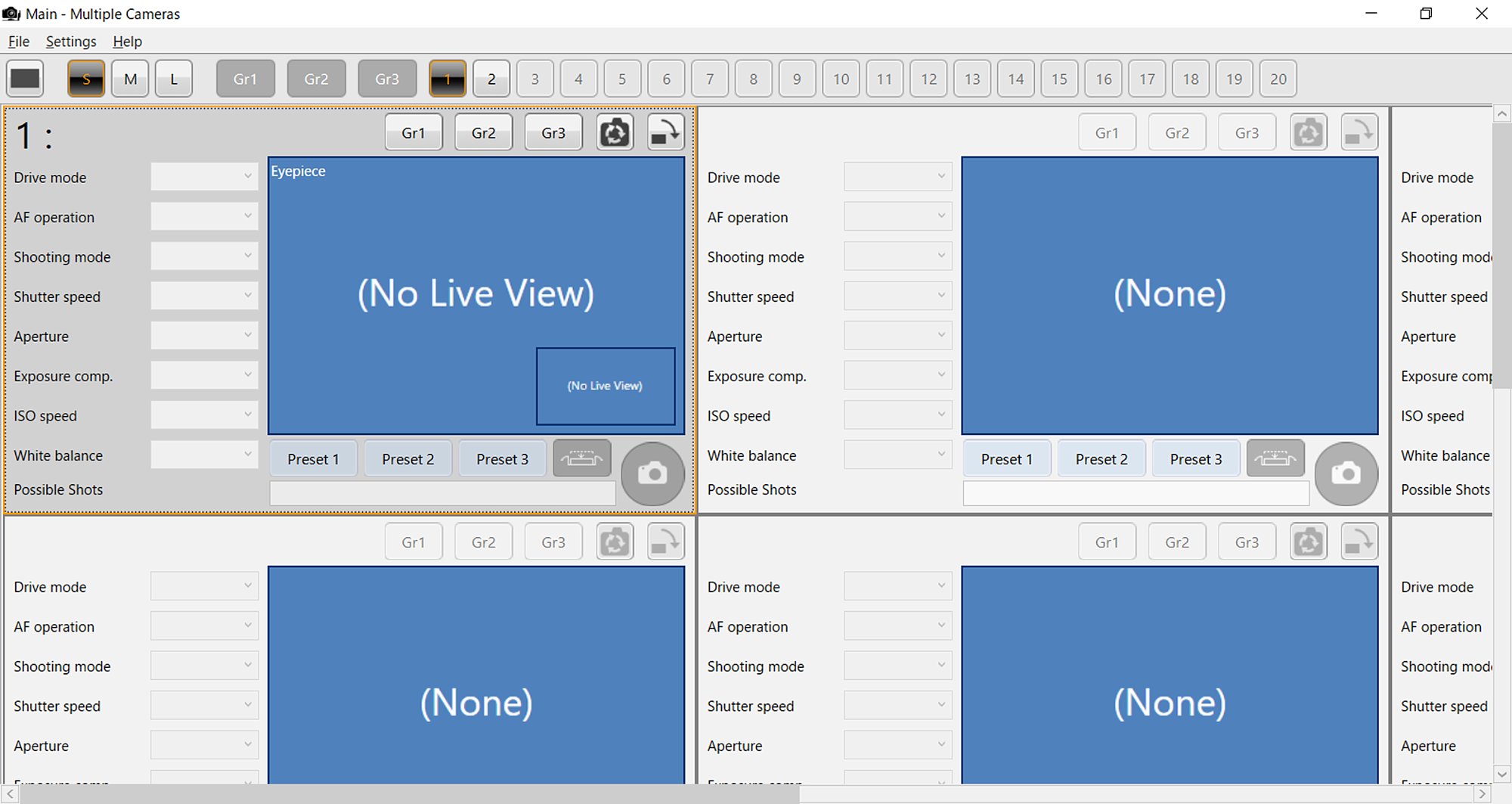Image resolution: width=1512 pixels, height=804 pixels.
Task: Select camera 20 in the top toolbar
Action: pyautogui.click(x=1278, y=79)
